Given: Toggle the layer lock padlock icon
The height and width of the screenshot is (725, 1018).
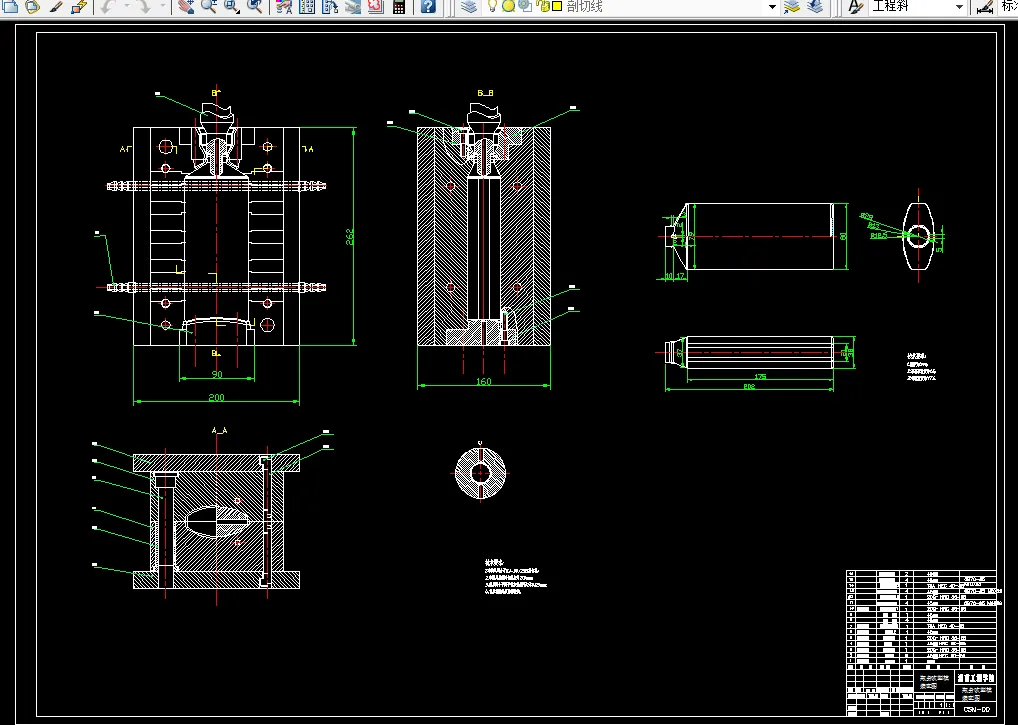Looking at the screenshot, I should point(542,6).
